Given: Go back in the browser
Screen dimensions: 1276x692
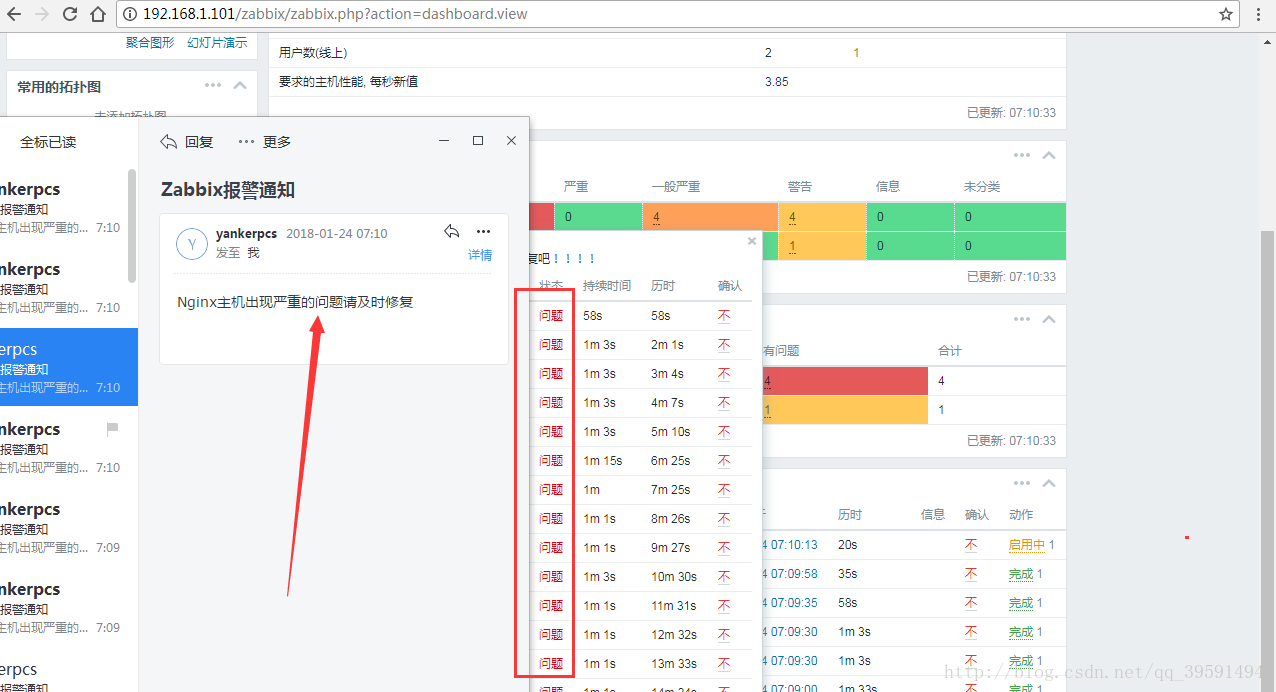Looking at the screenshot, I should point(14,14).
